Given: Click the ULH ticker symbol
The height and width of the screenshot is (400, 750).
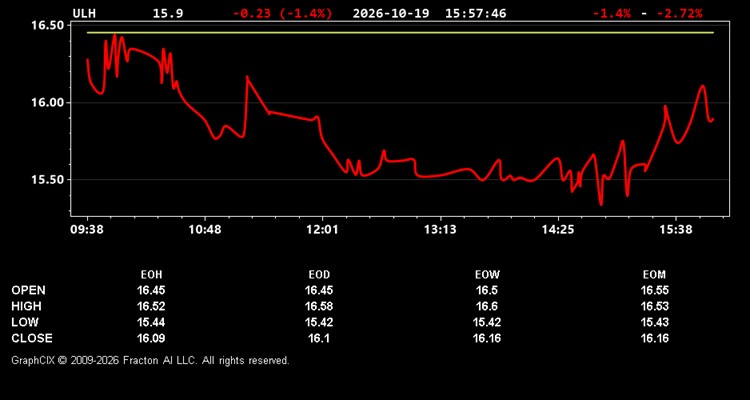Looking at the screenshot, I should click(84, 13).
